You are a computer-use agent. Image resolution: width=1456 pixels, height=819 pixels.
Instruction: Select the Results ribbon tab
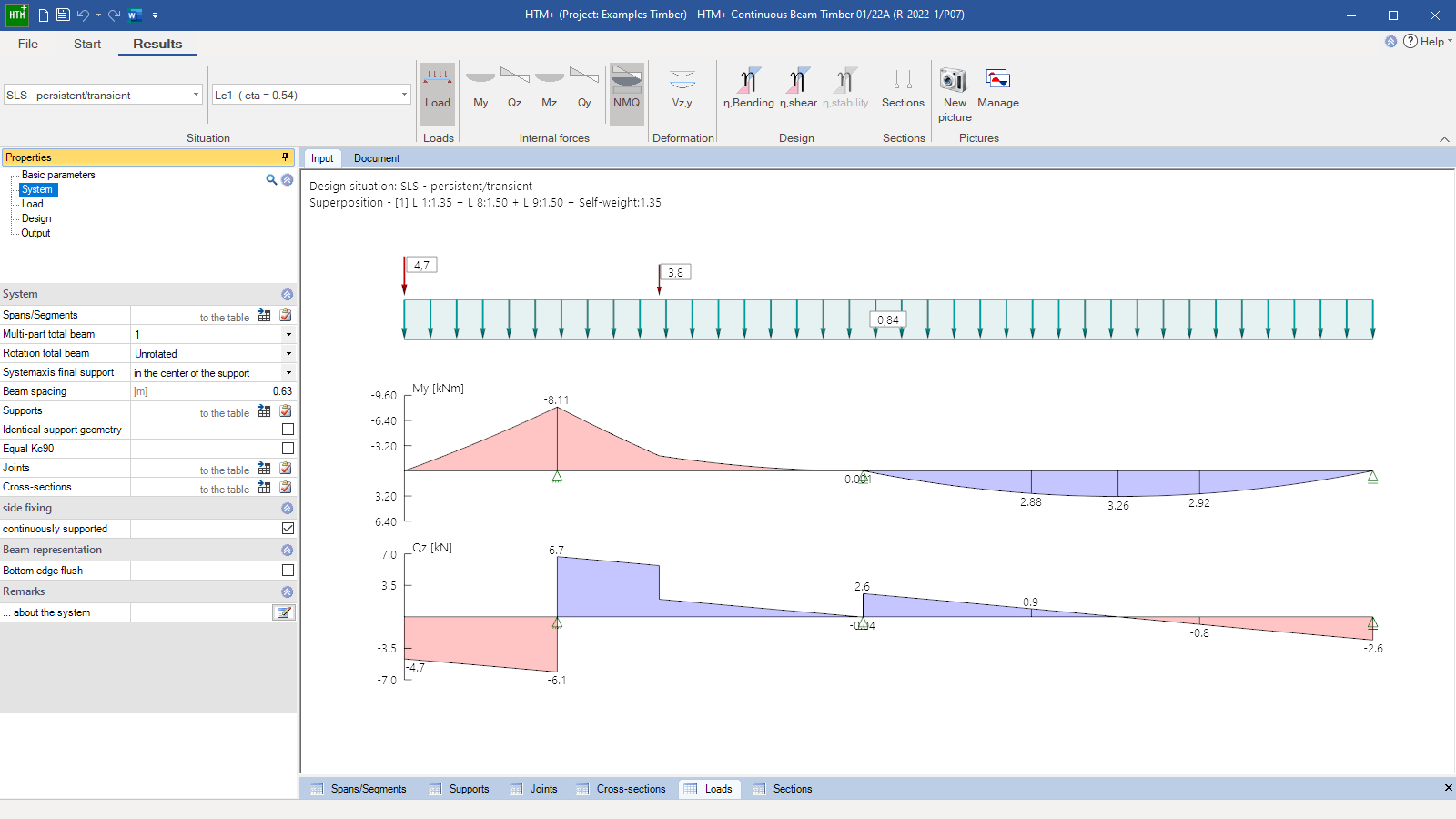[x=157, y=44]
